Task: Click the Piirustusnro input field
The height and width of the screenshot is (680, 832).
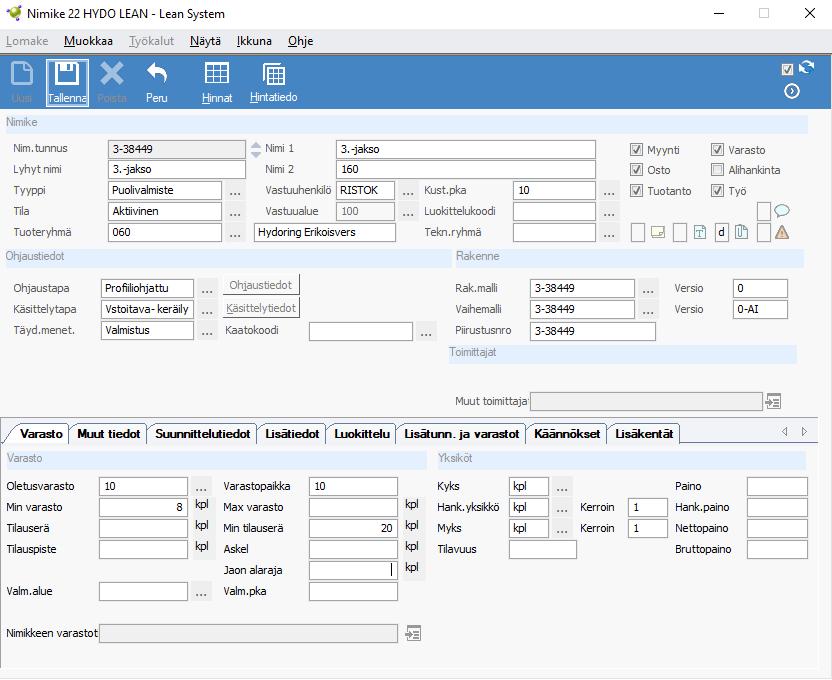Action: 593,331
